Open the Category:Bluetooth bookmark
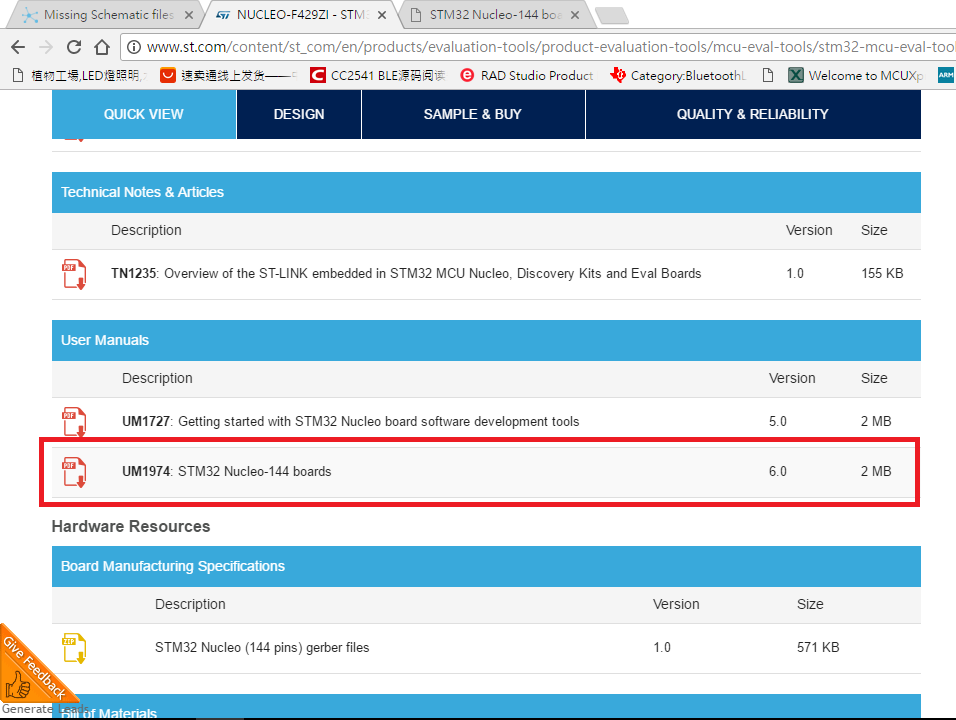The image size is (956, 720). [678, 75]
